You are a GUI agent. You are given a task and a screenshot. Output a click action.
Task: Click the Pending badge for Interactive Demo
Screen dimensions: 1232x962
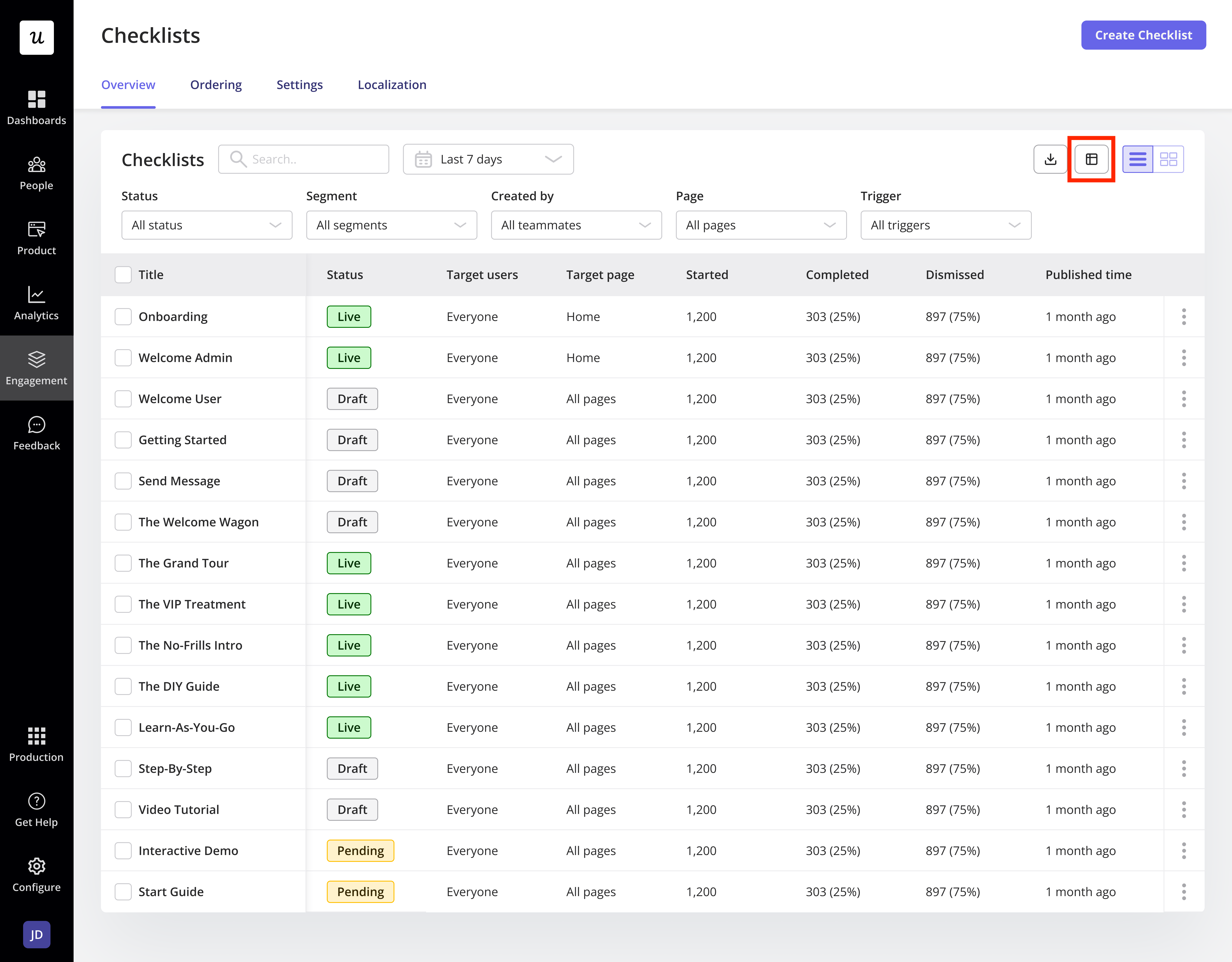pos(360,851)
